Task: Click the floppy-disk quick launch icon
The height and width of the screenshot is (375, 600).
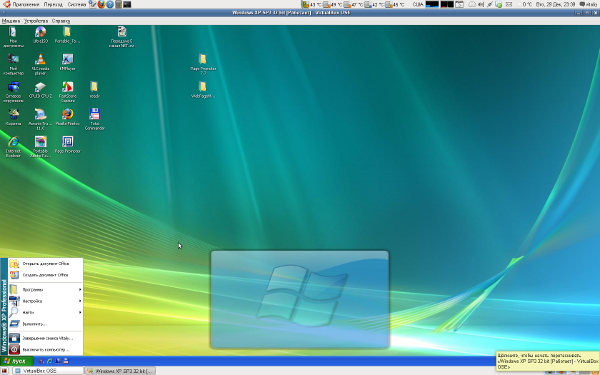Action: (x=66, y=361)
